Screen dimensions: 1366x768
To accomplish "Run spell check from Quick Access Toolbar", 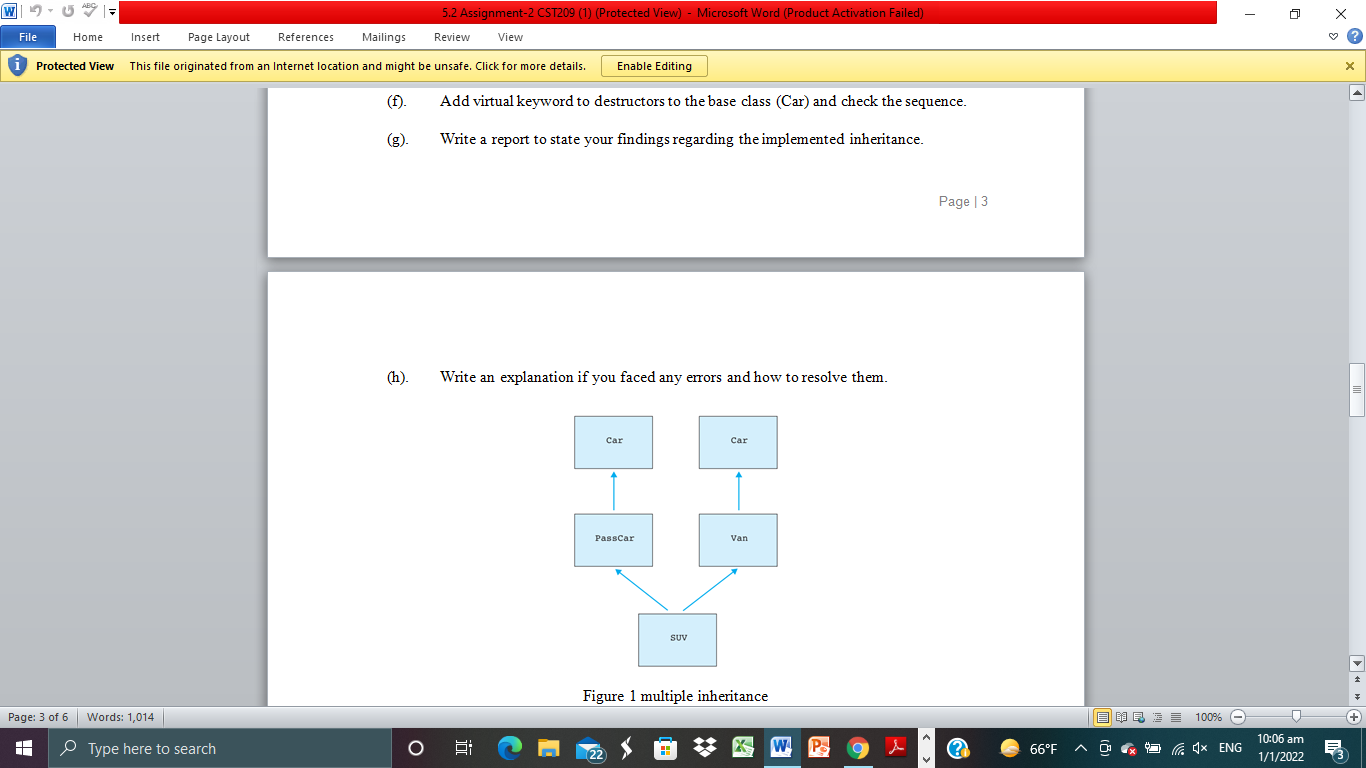I will point(89,11).
